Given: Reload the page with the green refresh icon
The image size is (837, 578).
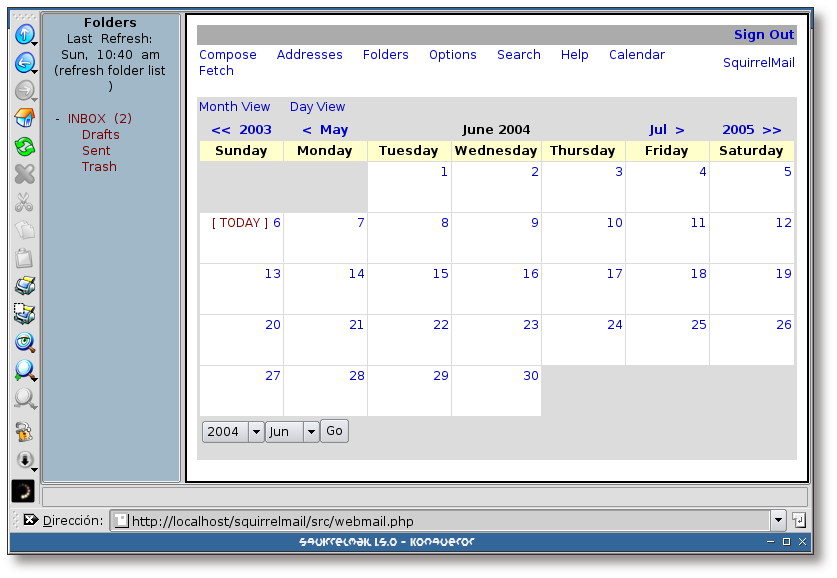Looking at the screenshot, I should [x=25, y=147].
